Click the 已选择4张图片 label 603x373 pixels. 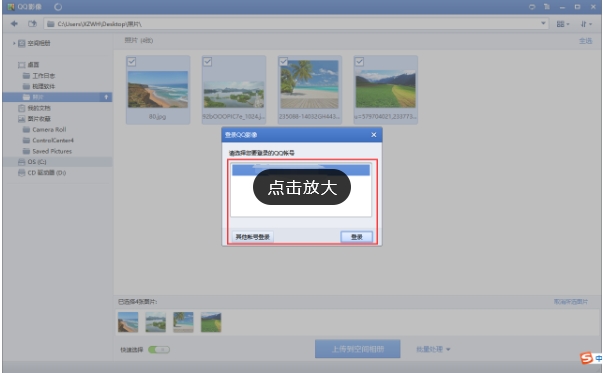[x=137, y=301]
